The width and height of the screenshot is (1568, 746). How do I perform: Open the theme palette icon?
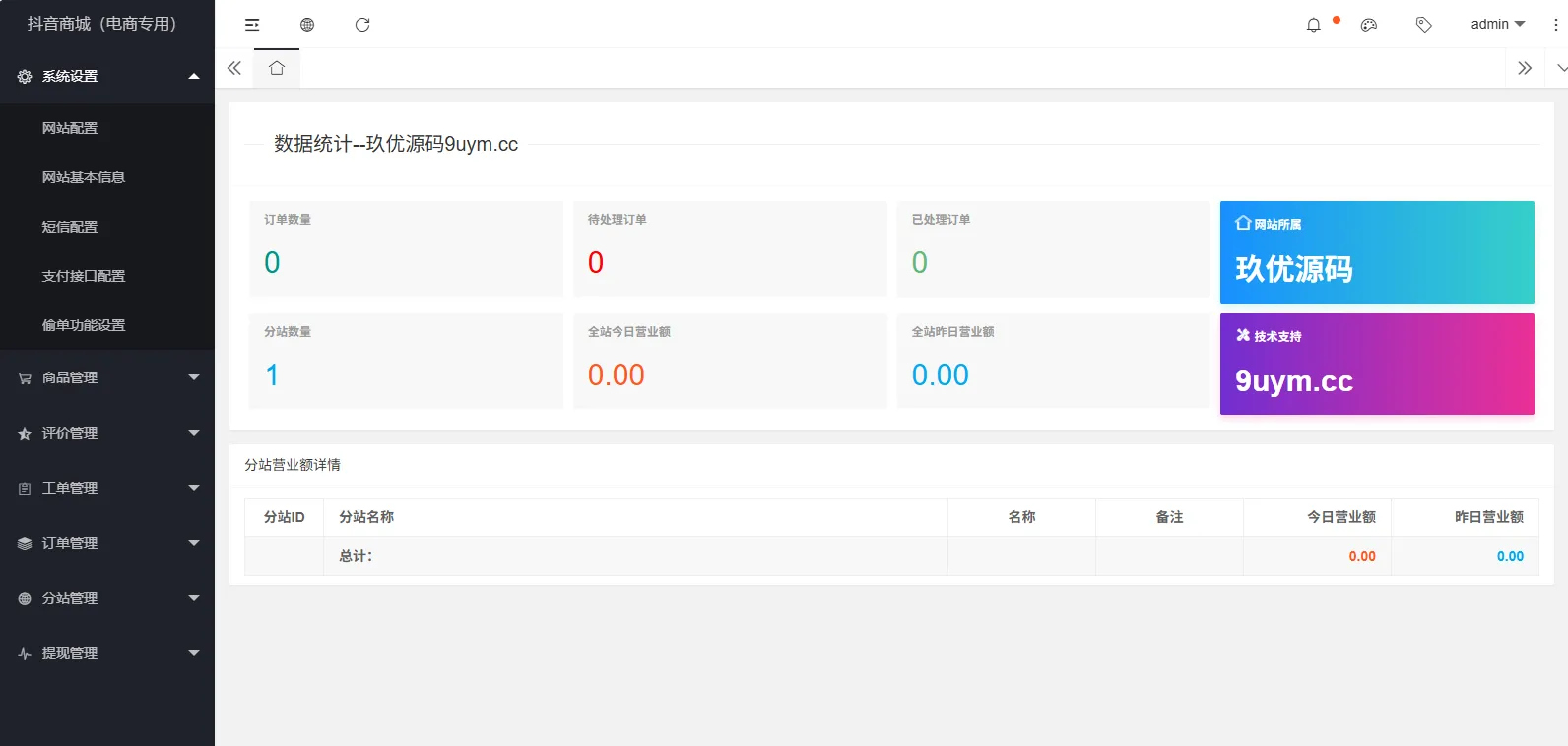(1369, 25)
